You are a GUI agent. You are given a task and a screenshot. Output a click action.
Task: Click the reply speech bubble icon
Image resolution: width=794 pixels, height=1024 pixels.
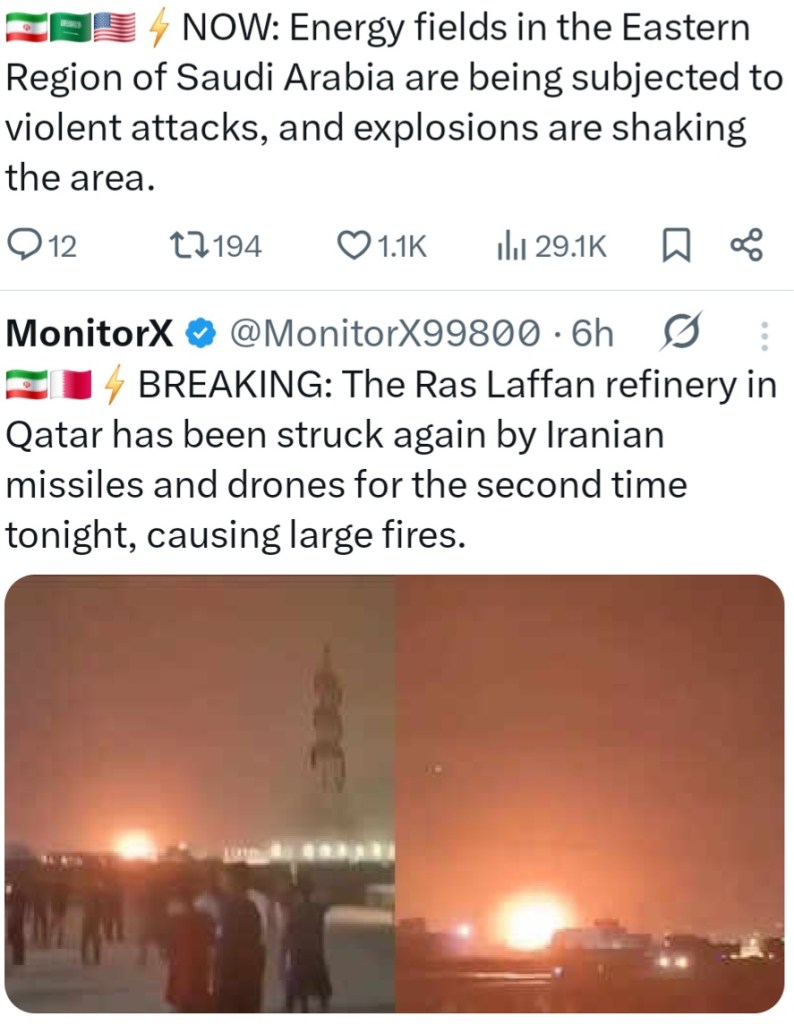click(23, 245)
